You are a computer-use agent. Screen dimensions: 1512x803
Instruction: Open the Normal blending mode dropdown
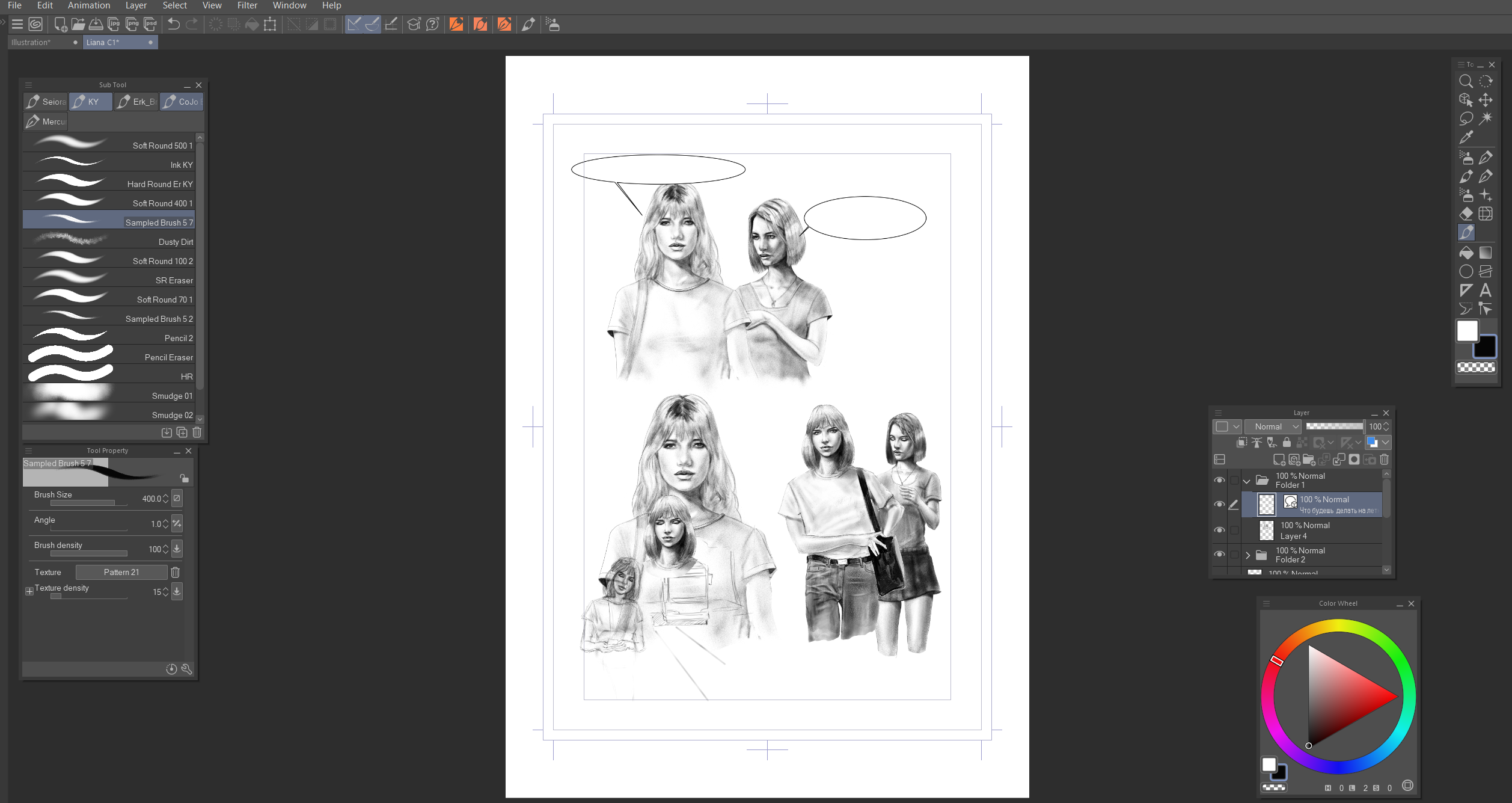[1273, 426]
